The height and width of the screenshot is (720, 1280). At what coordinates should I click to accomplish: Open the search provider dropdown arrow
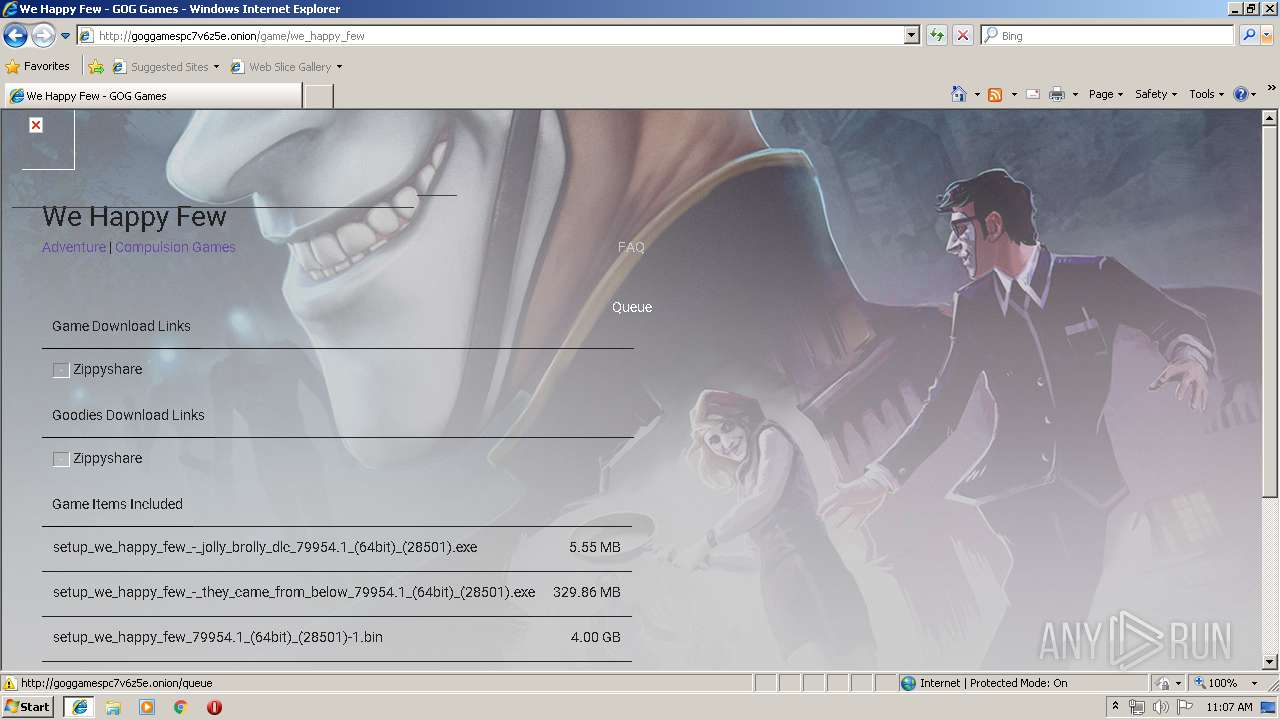[x=1267, y=36]
